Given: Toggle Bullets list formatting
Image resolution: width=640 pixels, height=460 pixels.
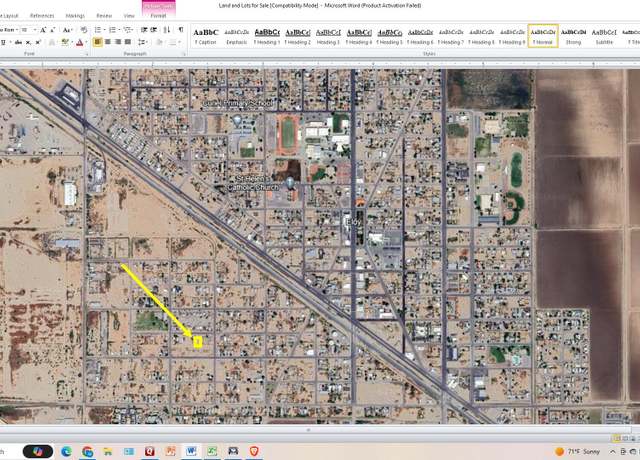Looking at the screenshot, I should (x=98, y=30).
